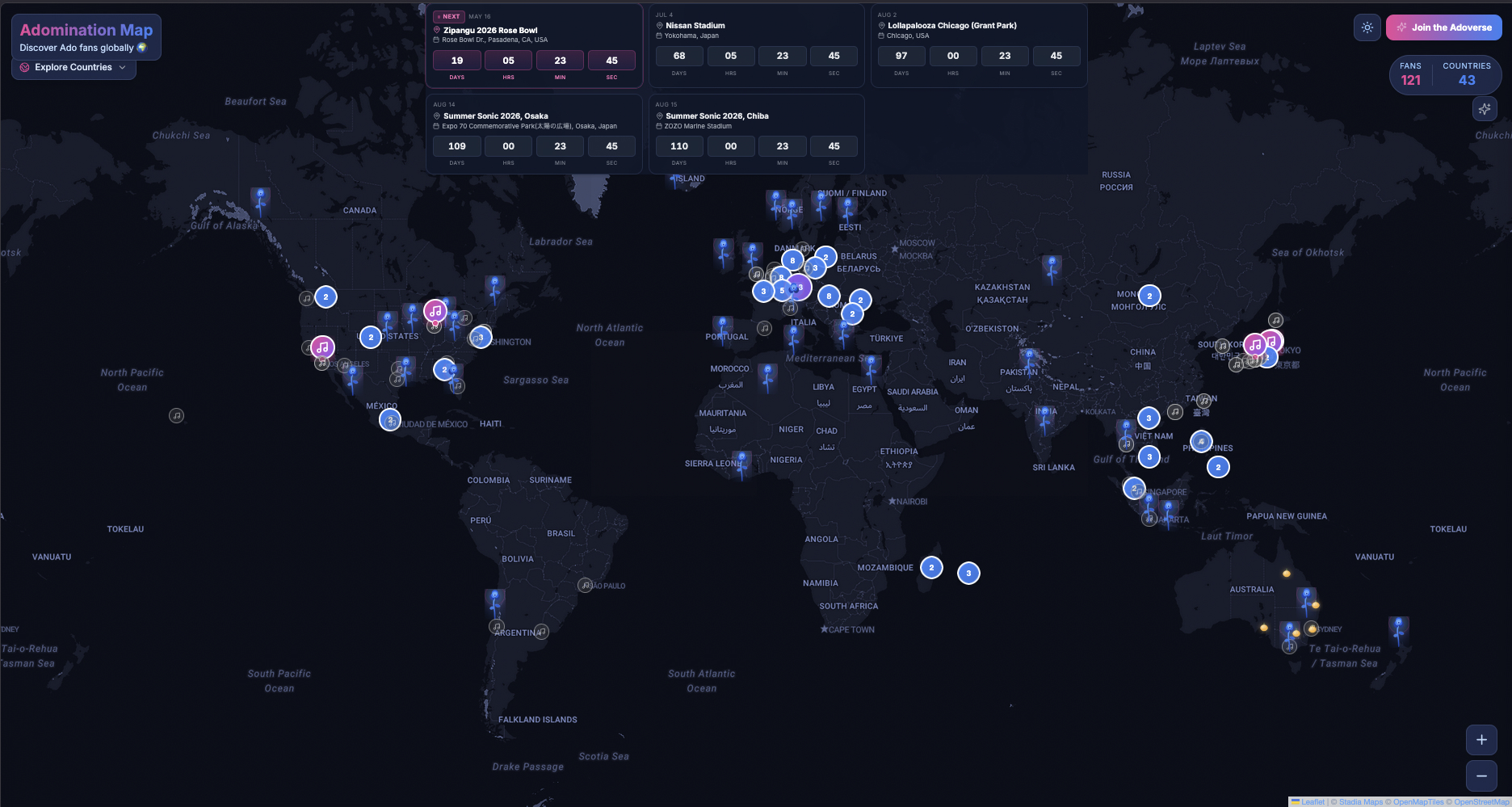The image size is (1512, 807).
Task: Select the rose marker on South America's west coast
Action: [x=495, y=602]
